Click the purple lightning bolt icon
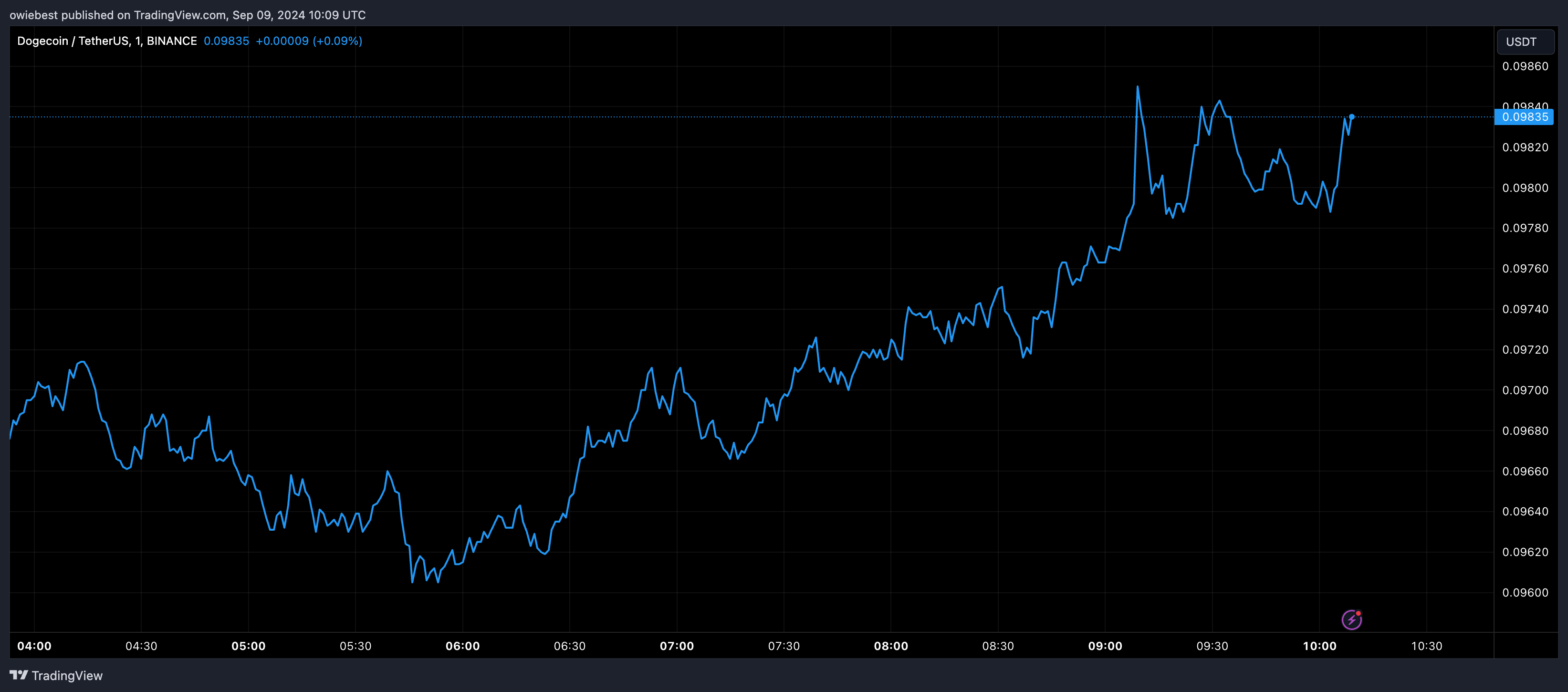 pos(1352,619)
